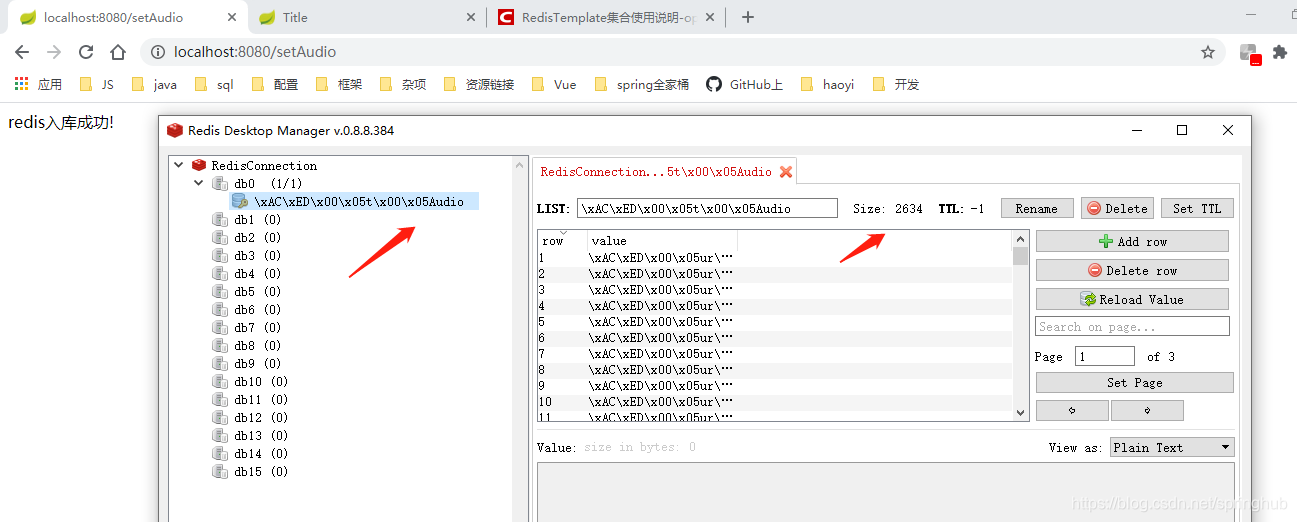
Task: Select row 5 in the value table
Action: [775, 322]
